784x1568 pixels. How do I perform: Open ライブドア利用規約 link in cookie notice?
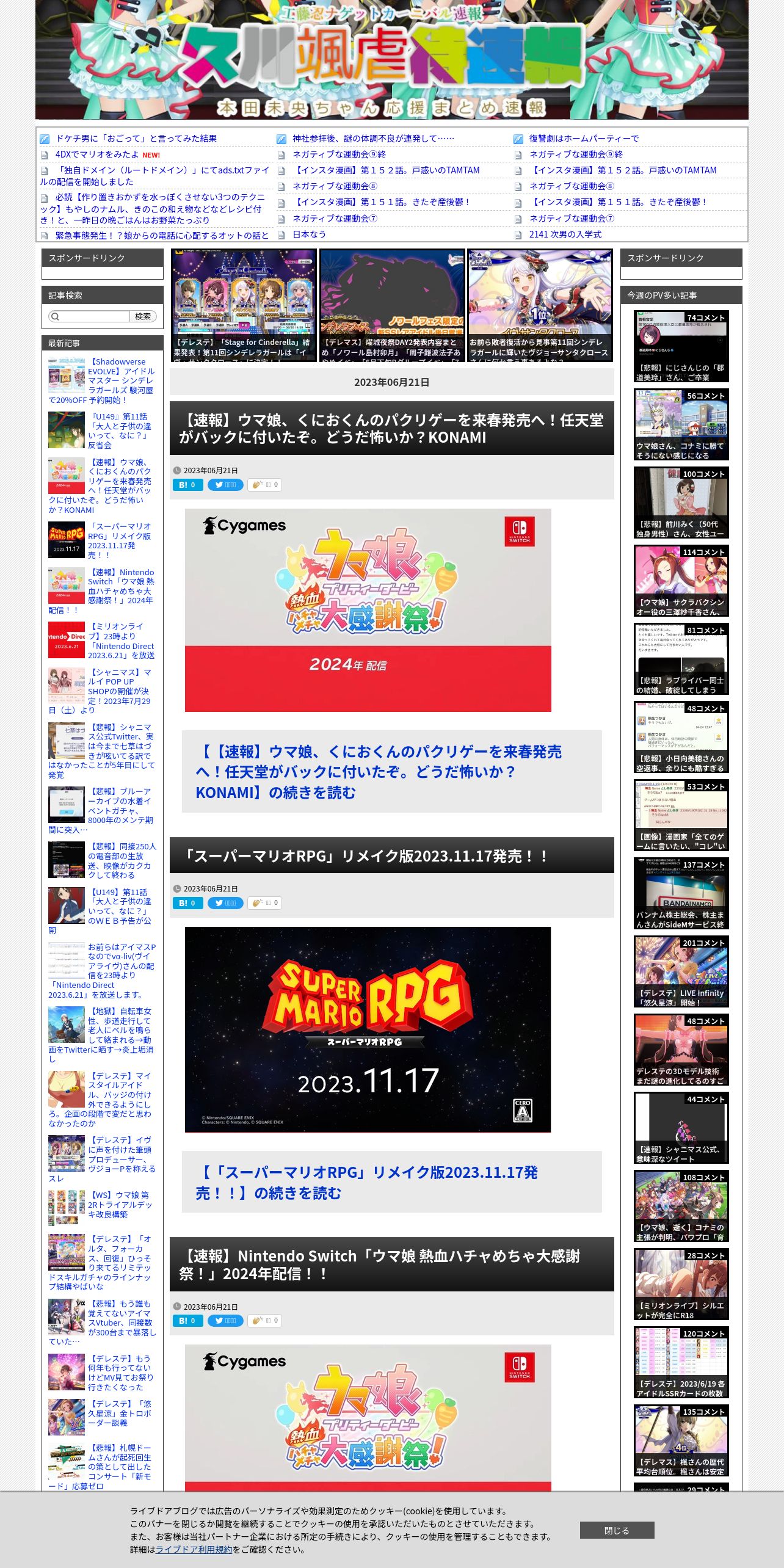pos(194,1549)
